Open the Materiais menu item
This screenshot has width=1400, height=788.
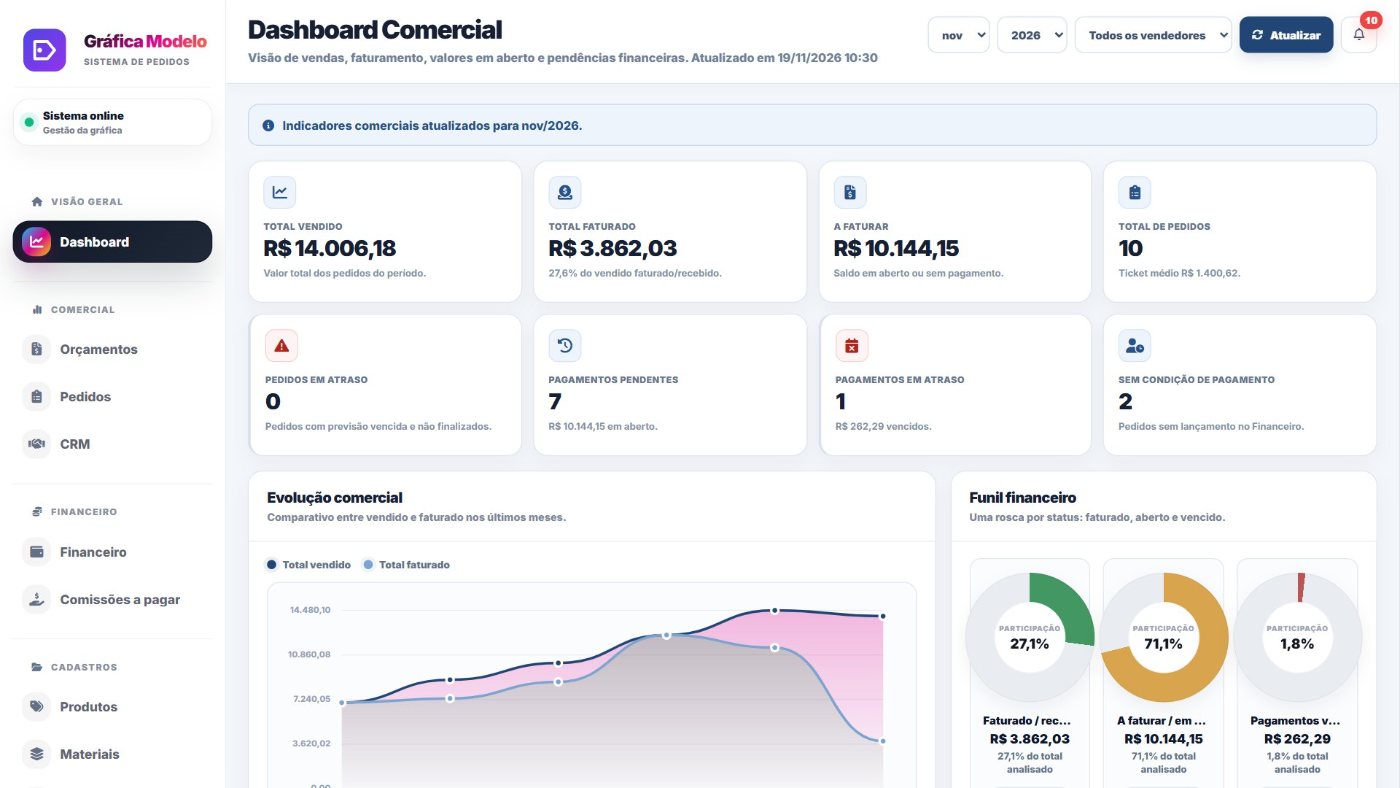(112, 754)
